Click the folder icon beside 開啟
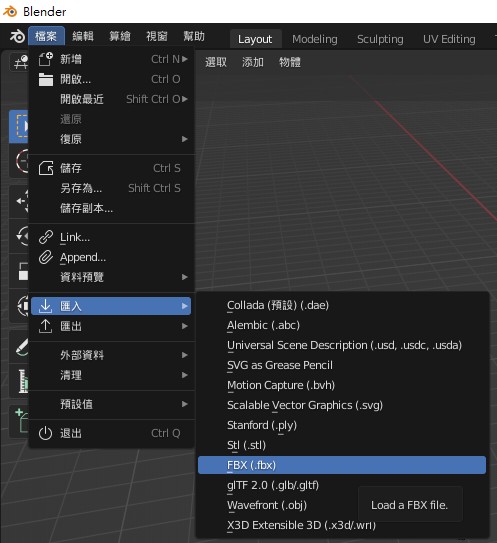The width and height of the screenshot is (497, 543). [x=46, y=79]
